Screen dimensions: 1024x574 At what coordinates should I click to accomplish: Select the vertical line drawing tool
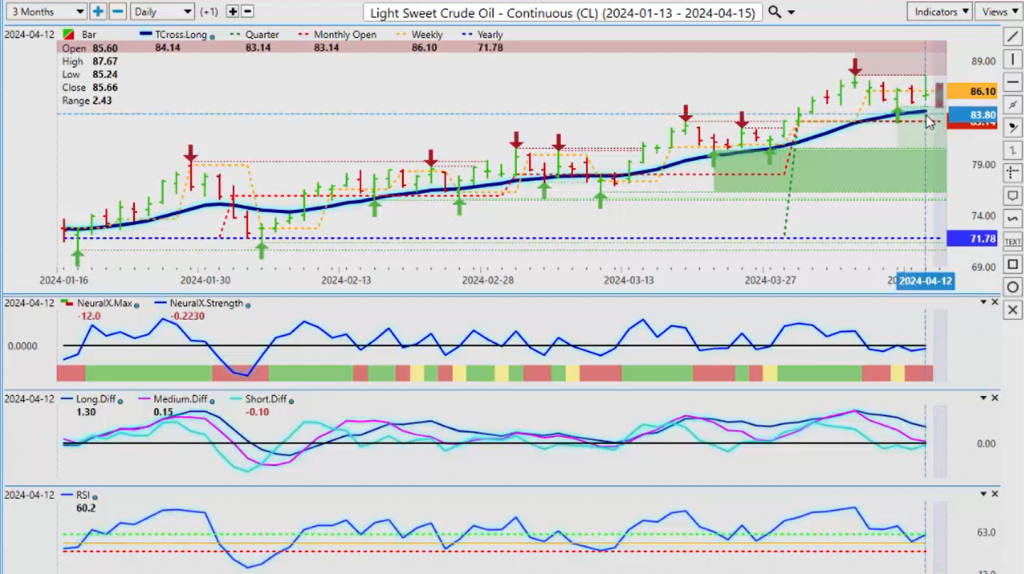[x=1012, y=59]
